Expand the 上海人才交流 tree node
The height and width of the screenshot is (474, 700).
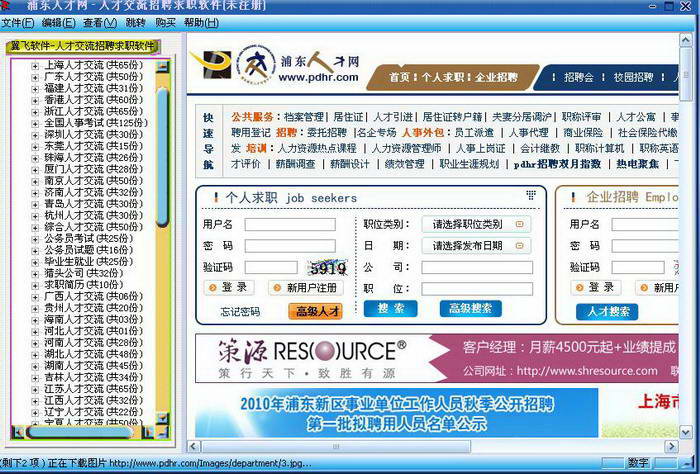pos(35,66)
